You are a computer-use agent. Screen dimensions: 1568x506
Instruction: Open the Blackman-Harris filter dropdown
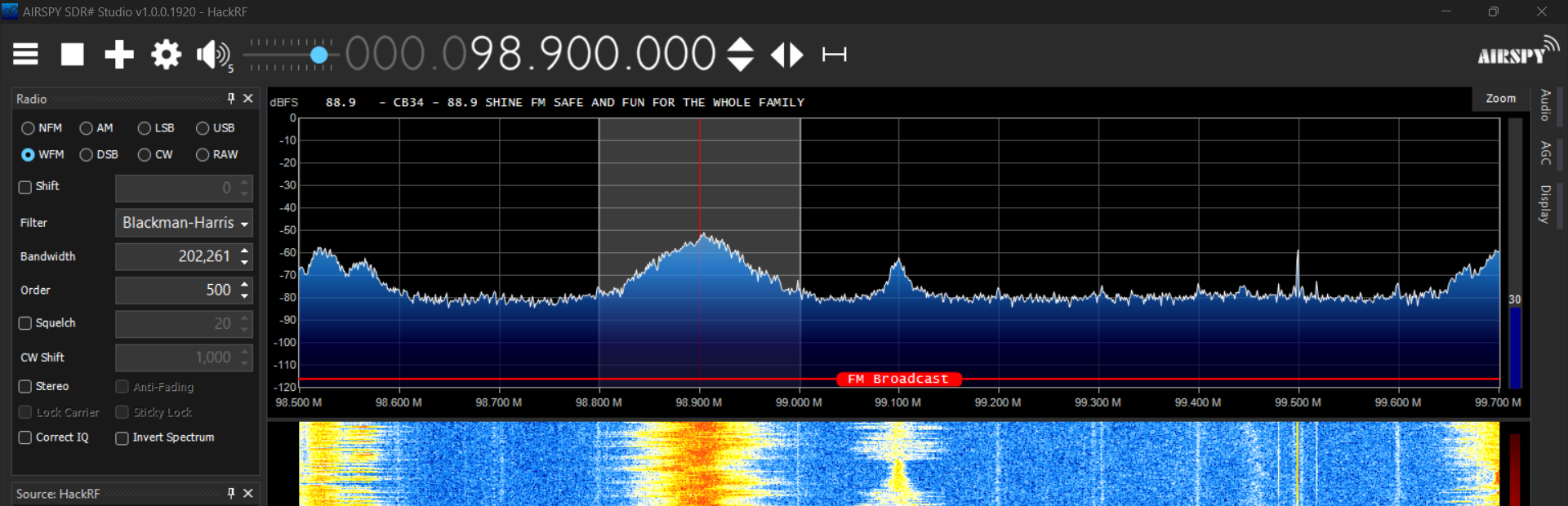click(184, 223)
